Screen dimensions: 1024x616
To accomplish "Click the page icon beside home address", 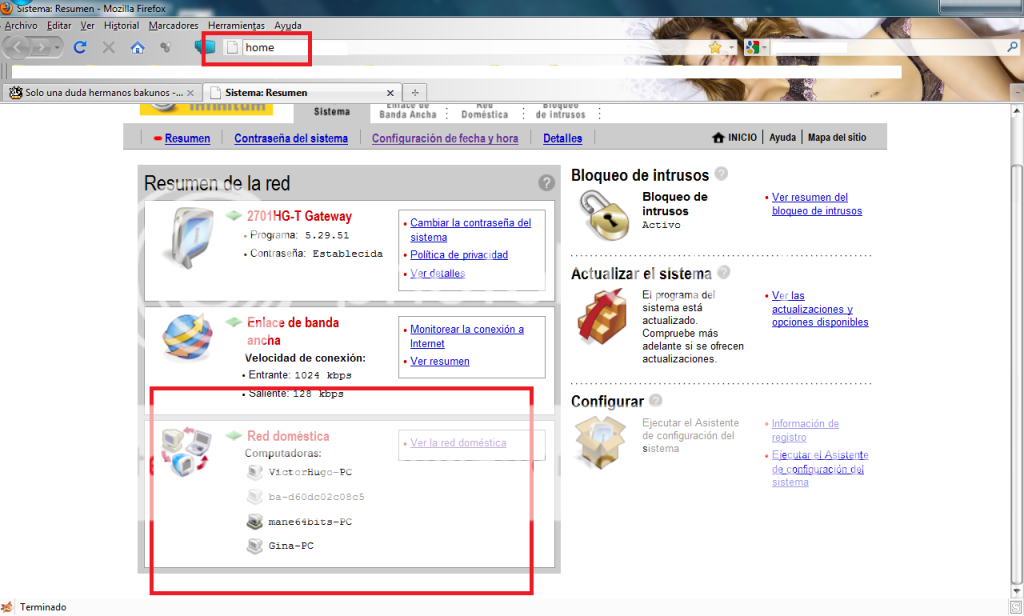I will coord(232,47).
